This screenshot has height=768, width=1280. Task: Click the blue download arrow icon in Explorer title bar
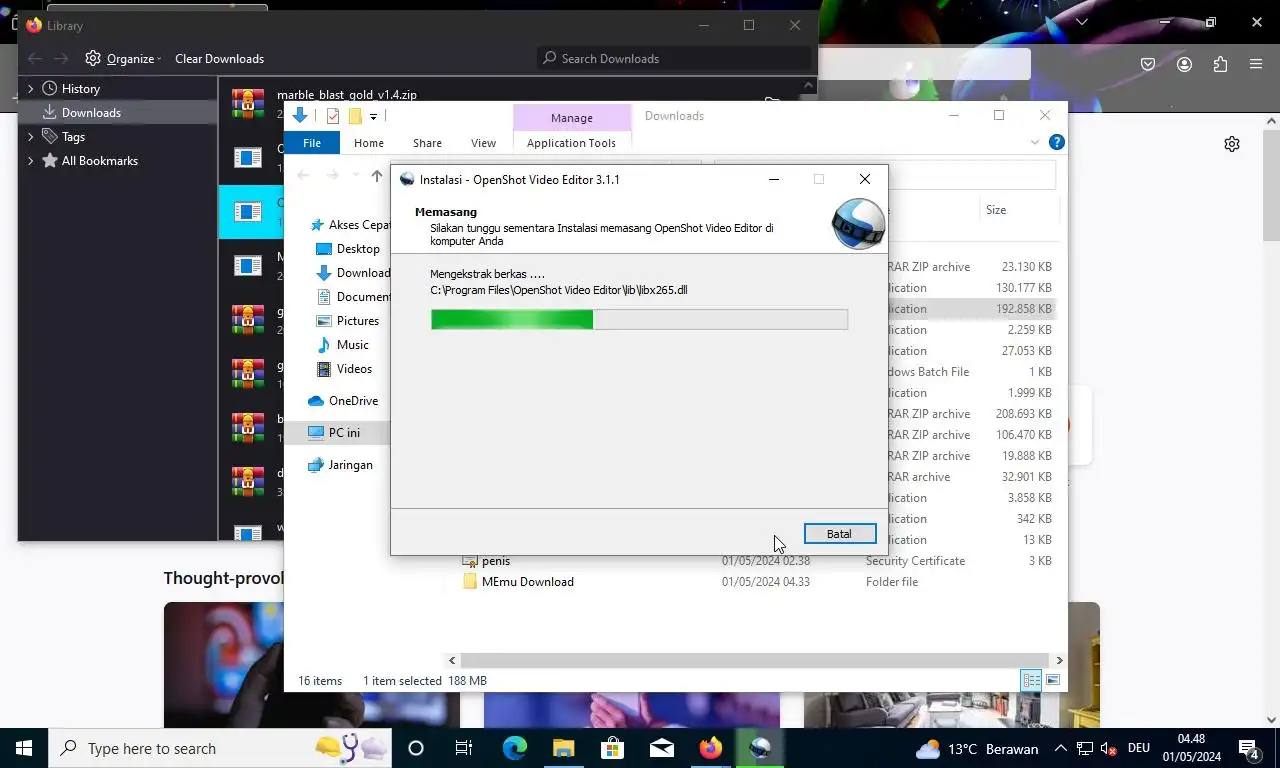pyautogui.click(x=300, y=116)
